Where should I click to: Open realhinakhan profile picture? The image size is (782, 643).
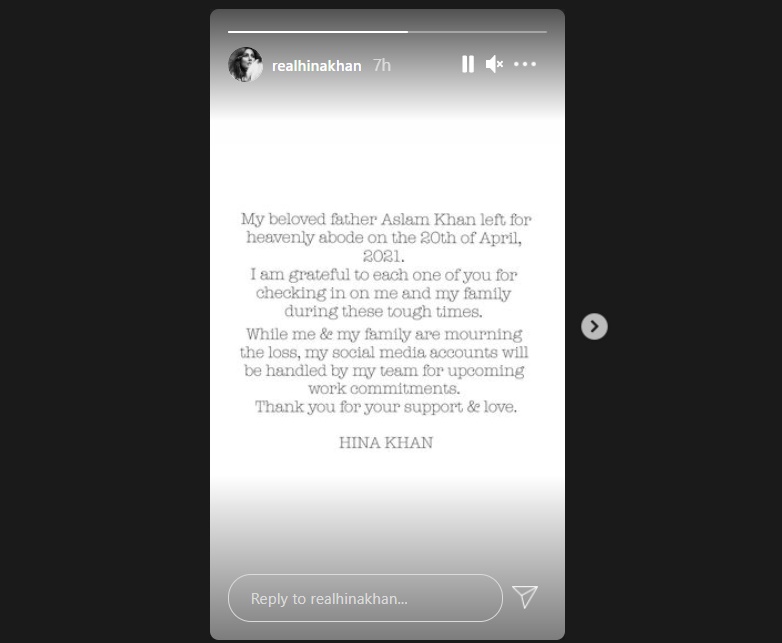245,65
